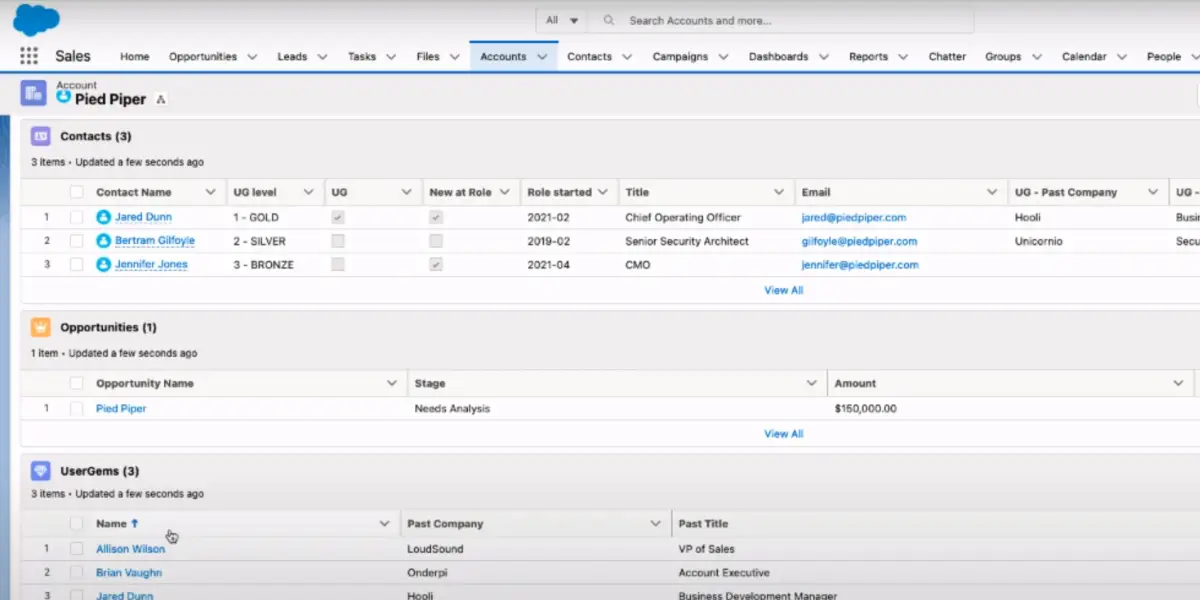Open the Past Company column dropdown in UserGems
Screen dimensions: 1200x600
(655, 523)
